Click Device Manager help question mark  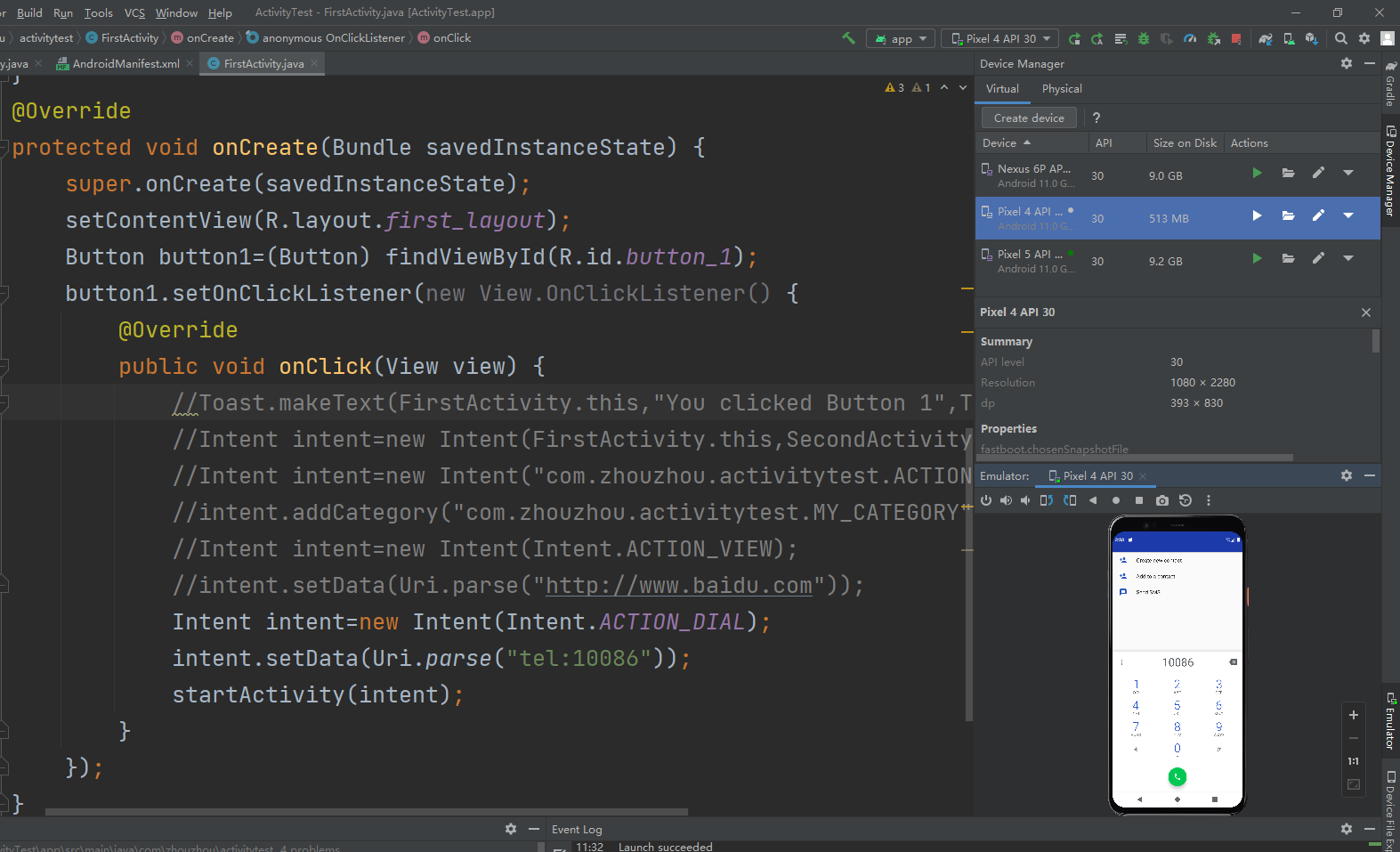1097,118
